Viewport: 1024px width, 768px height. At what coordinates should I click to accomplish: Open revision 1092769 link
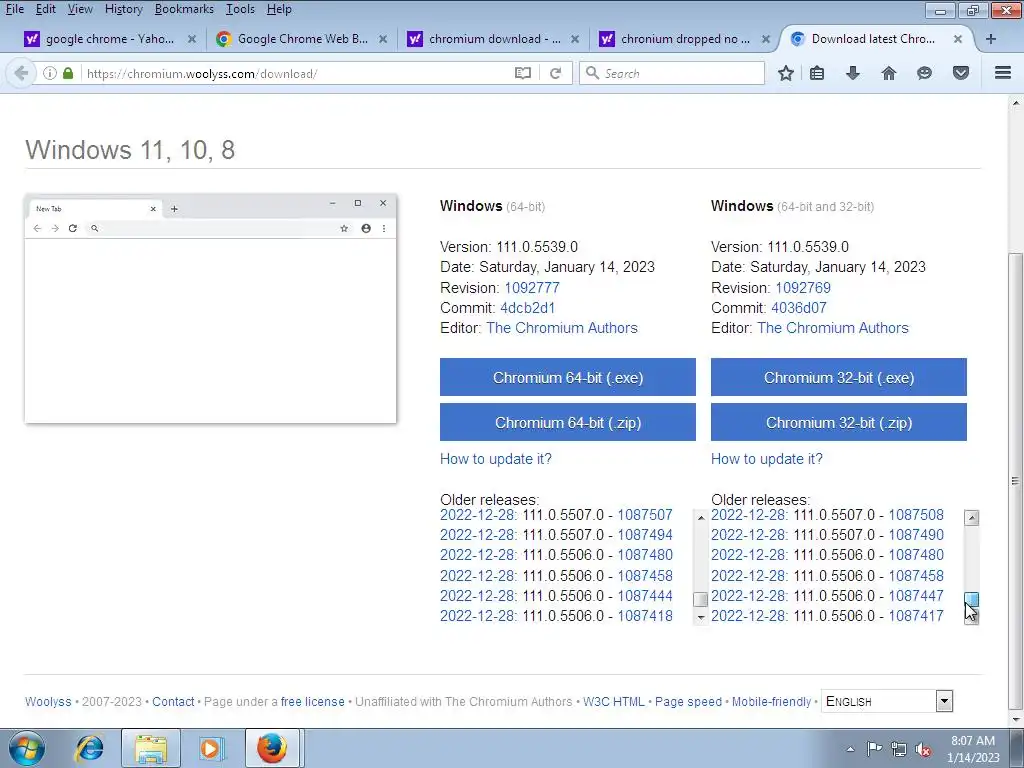pyautogui.click(x=803, y=287)
